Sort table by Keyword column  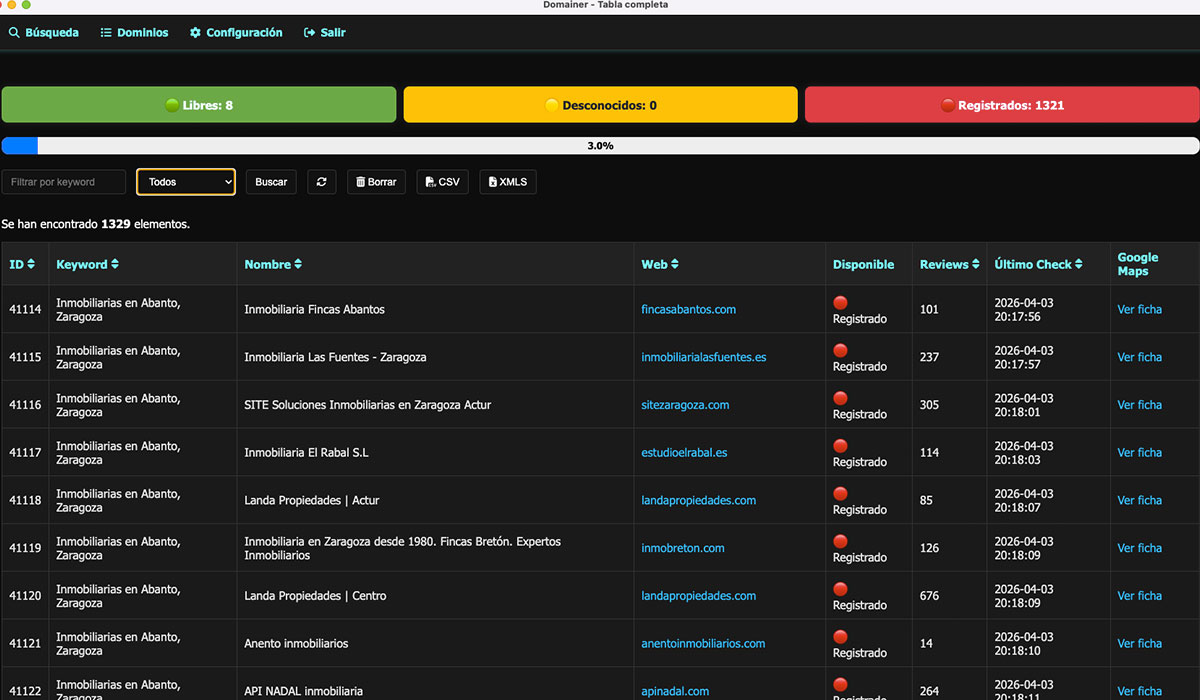point(87,264)
